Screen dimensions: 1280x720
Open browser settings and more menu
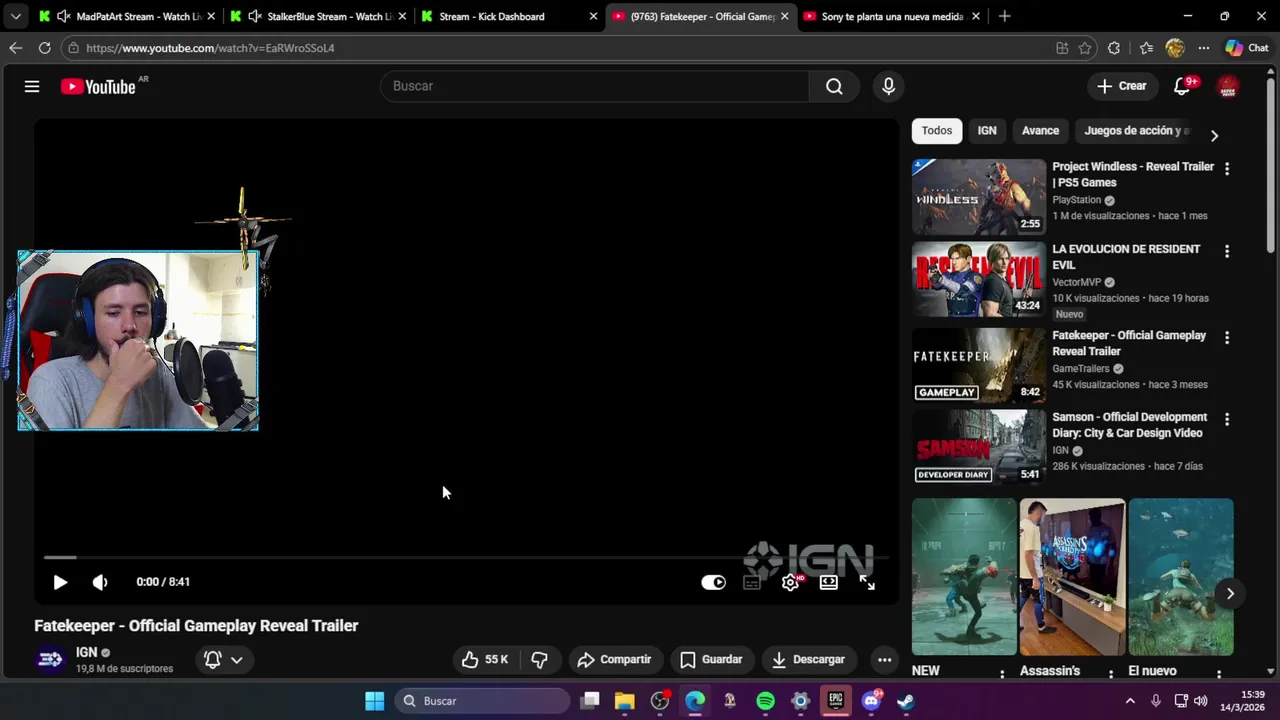(x=1204, y=48)
